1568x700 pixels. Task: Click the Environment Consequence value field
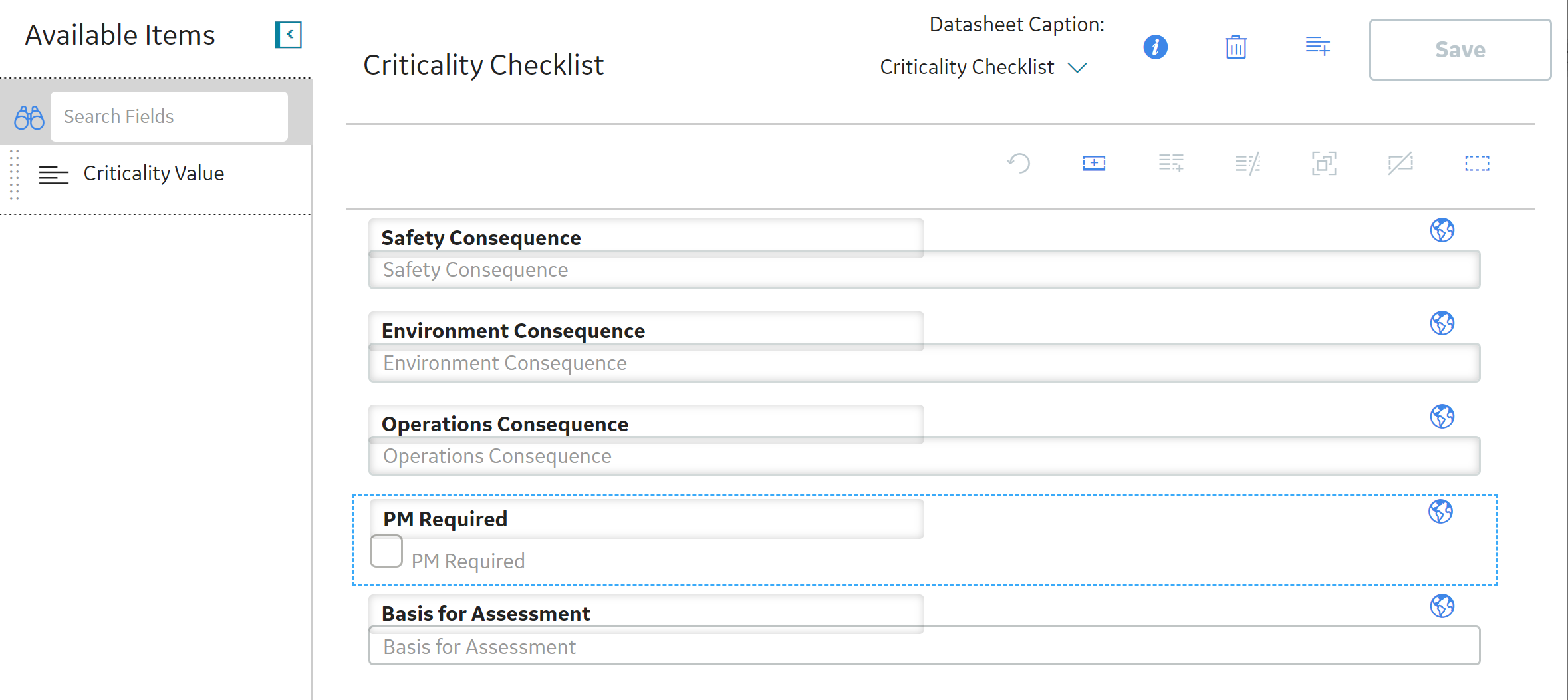924,363
